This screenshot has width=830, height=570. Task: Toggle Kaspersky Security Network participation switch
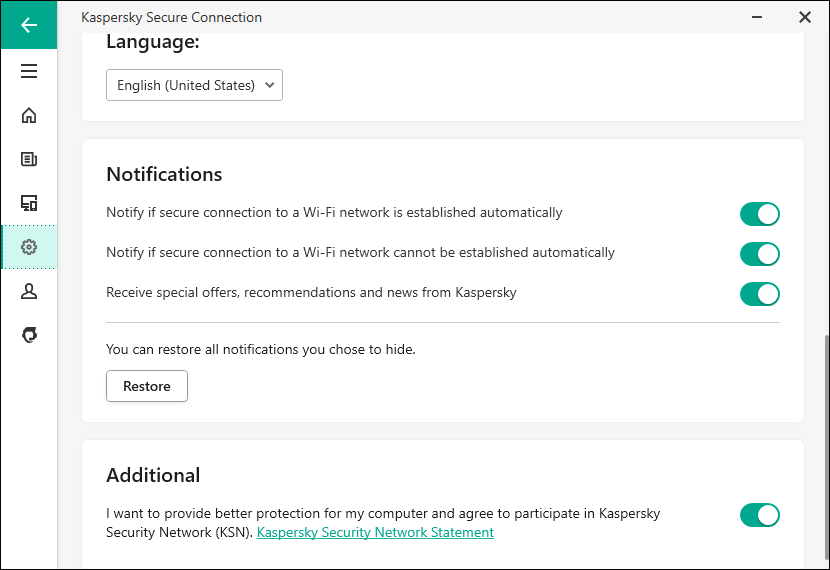coord(759,515)
